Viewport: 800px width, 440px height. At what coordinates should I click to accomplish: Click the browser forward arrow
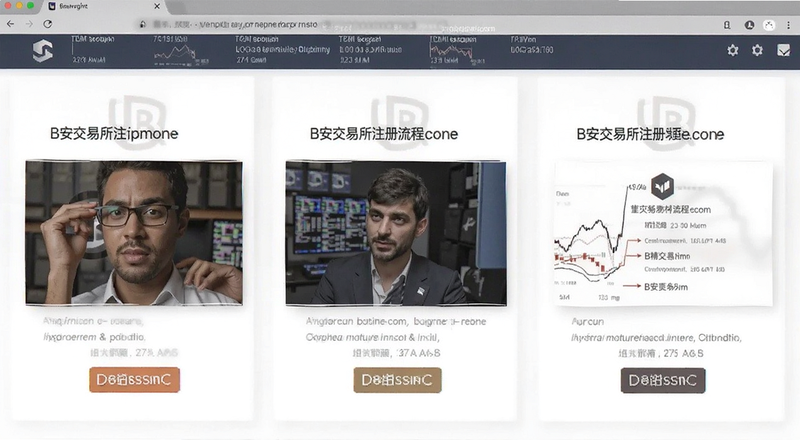pos(29,24)
